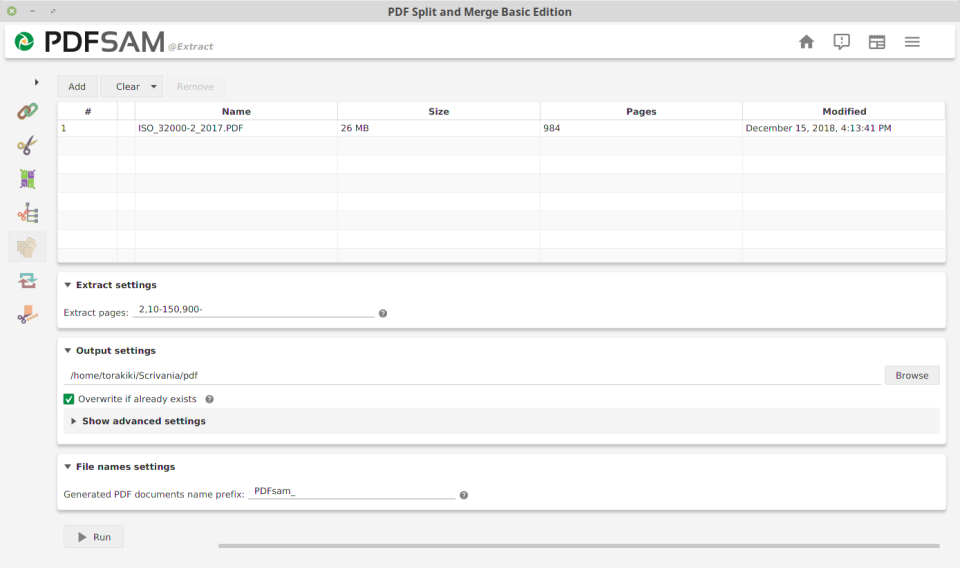Run the extract task
The width and height of the screenshot is (960, 568).
pyautogui.click(x=94, y=537)
